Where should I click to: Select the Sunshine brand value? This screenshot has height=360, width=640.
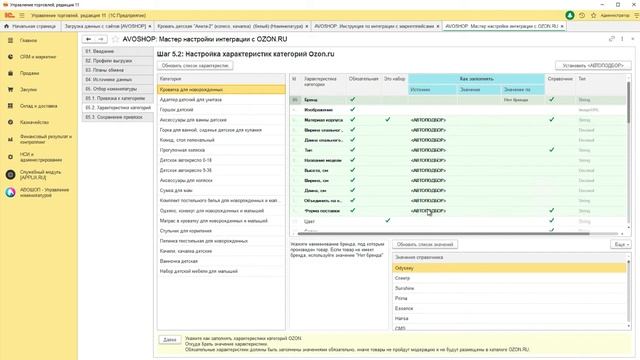[509, 288]
